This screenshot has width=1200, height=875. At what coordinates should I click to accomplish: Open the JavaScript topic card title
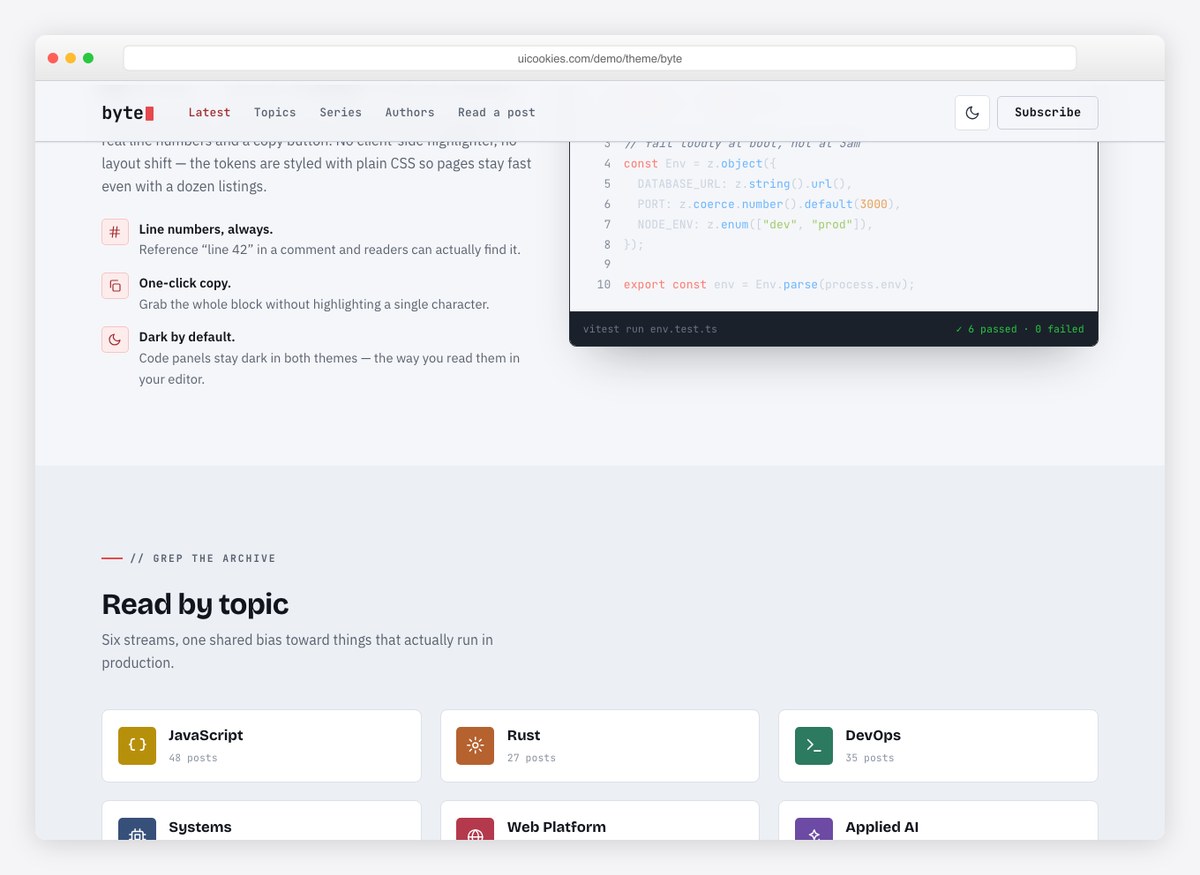pos(206,735)
